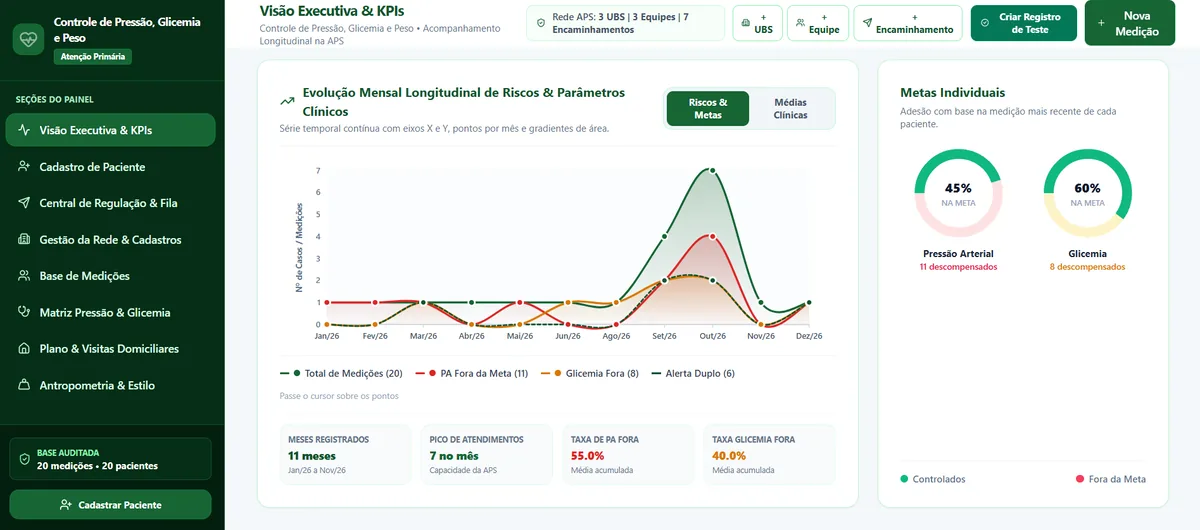Screen dimensions: 1200x530
Task: Click the Meses Registrados stat card
Action: [x=345, y=455]
